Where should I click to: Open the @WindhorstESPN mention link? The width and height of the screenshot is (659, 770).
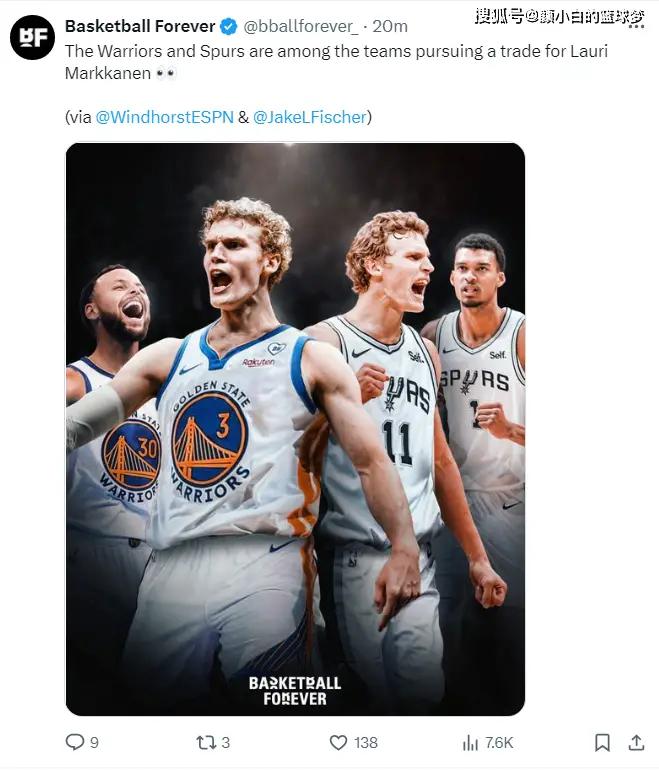coord(165,117)
